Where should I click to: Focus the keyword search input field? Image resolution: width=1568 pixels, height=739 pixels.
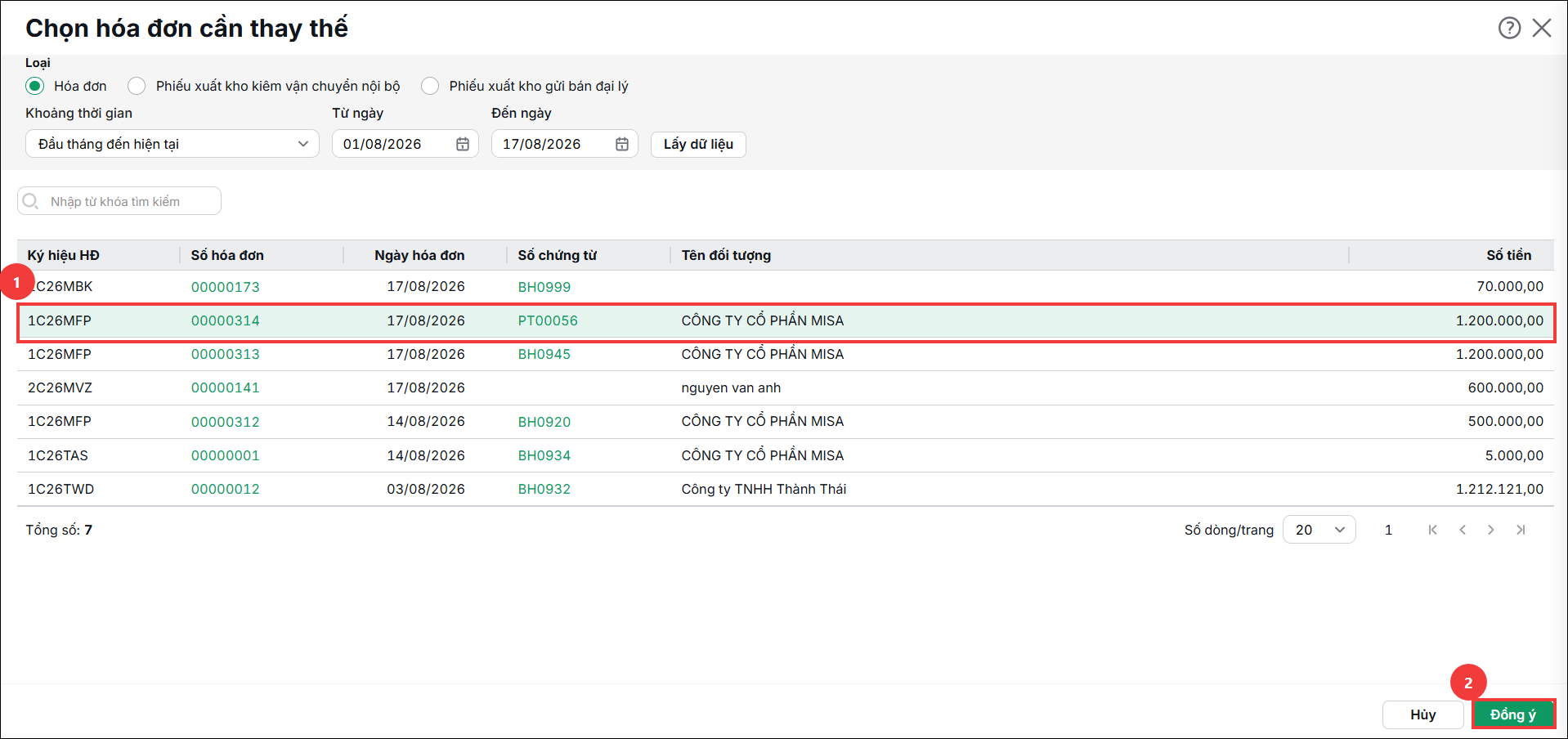point(119,201)
